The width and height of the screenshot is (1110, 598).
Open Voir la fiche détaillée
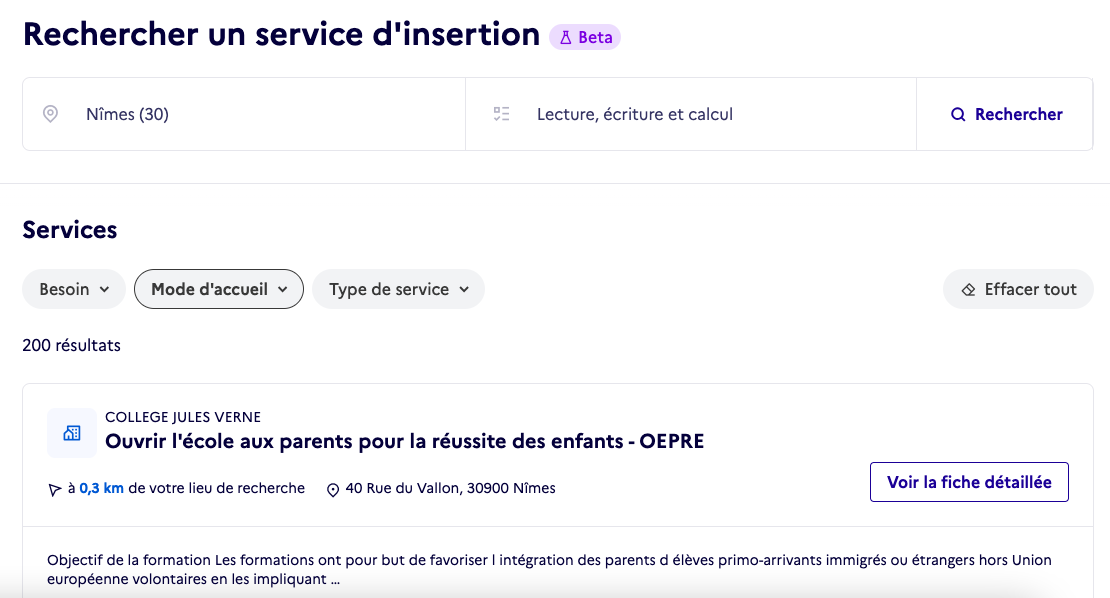pyautogui.click(x=969, y=482)
